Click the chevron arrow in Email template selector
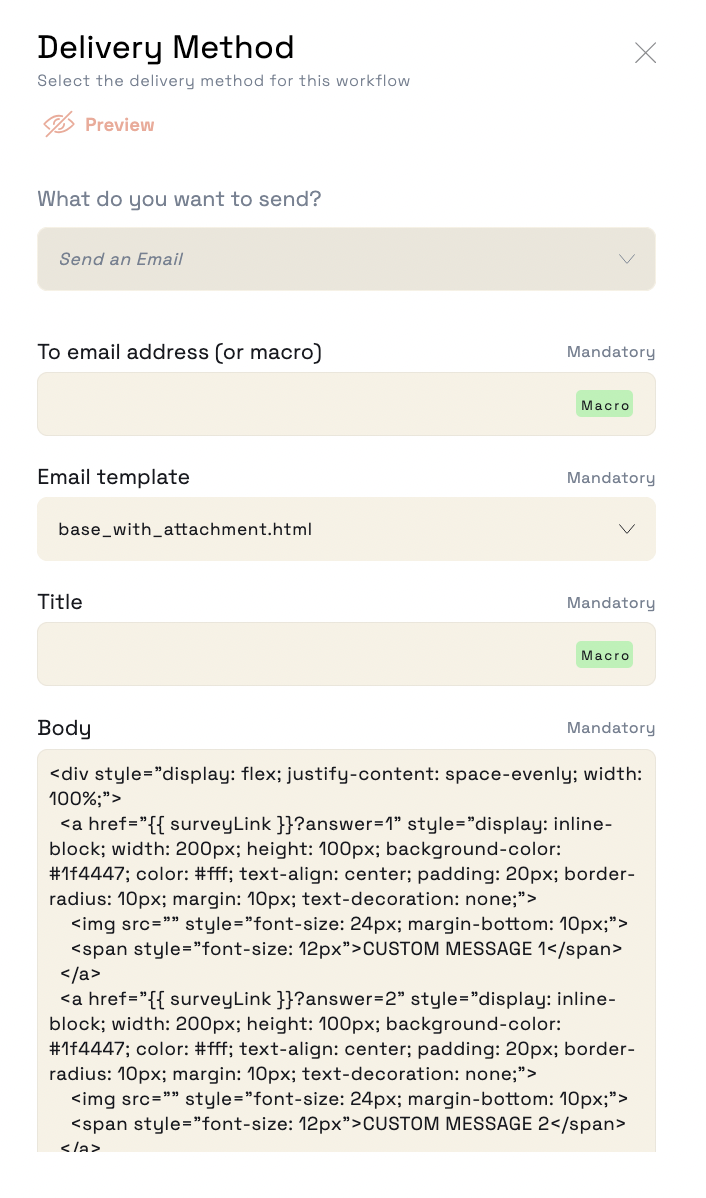Image resolution: width=706 pixels, height=1198 pixels. pyautogui.click(x=627, y=529)
